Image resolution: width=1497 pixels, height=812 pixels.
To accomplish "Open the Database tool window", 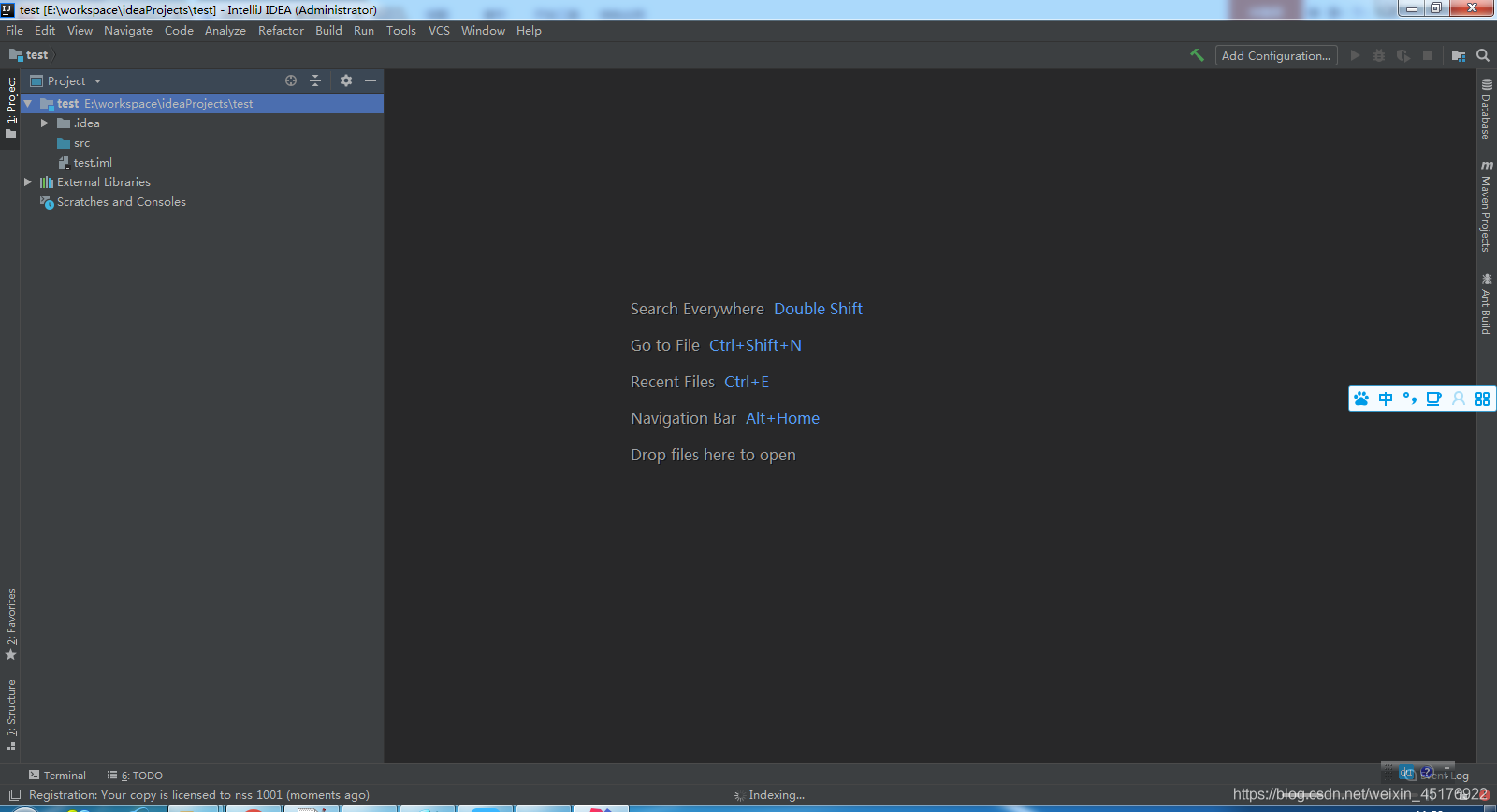I will point(1486,109).
